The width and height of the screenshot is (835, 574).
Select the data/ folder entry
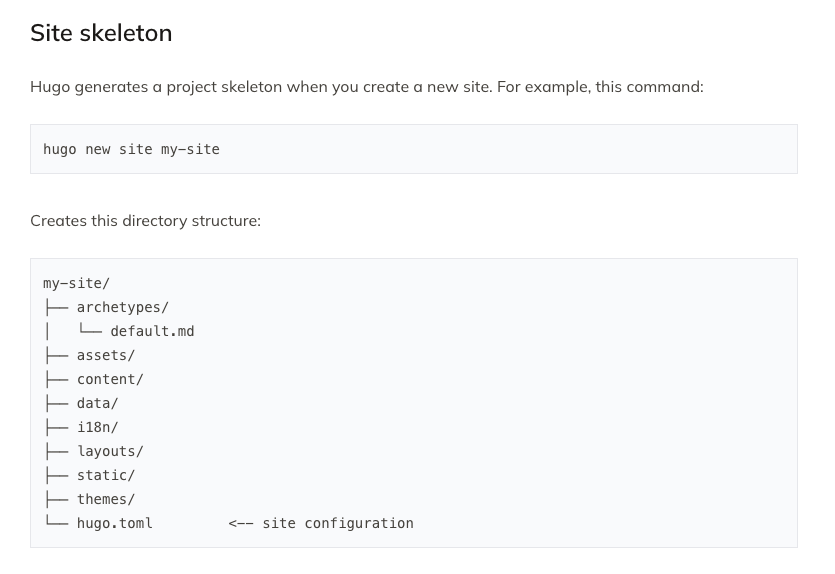tap(97, 403)
